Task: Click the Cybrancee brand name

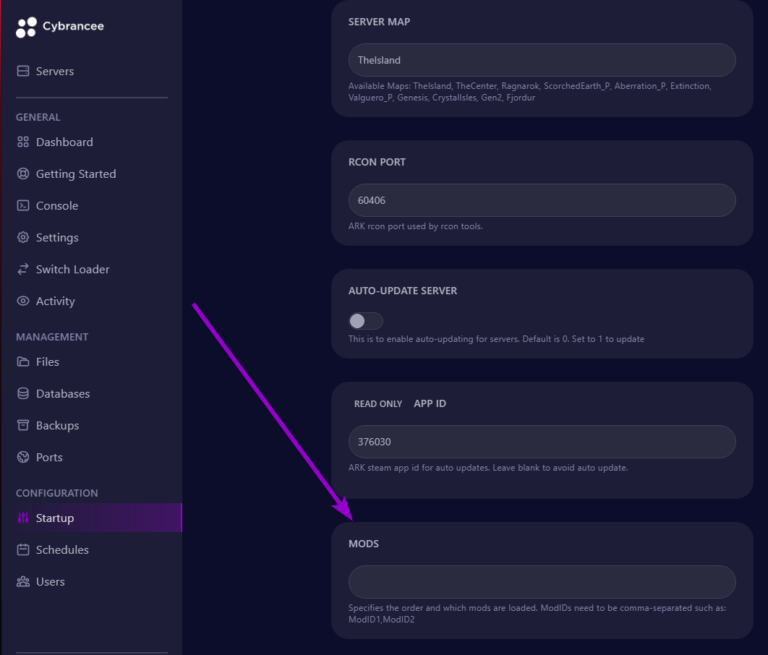Action: point(73,26)
